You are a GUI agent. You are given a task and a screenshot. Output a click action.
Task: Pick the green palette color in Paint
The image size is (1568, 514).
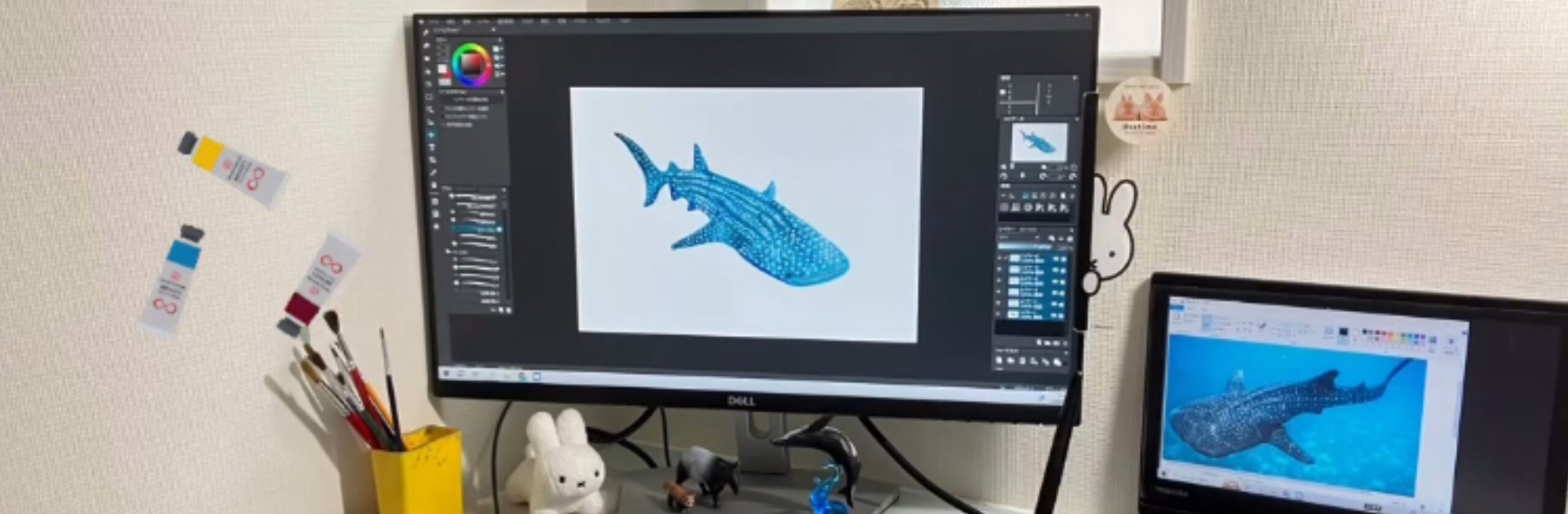1403,335
